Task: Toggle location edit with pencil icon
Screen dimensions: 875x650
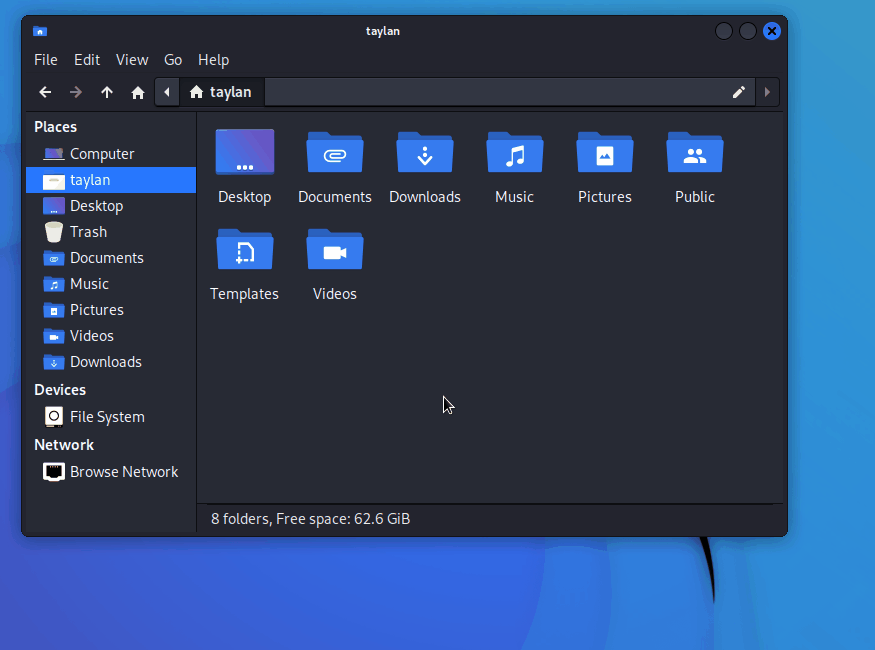Action: pyautogui.click(x=739, y=92)
